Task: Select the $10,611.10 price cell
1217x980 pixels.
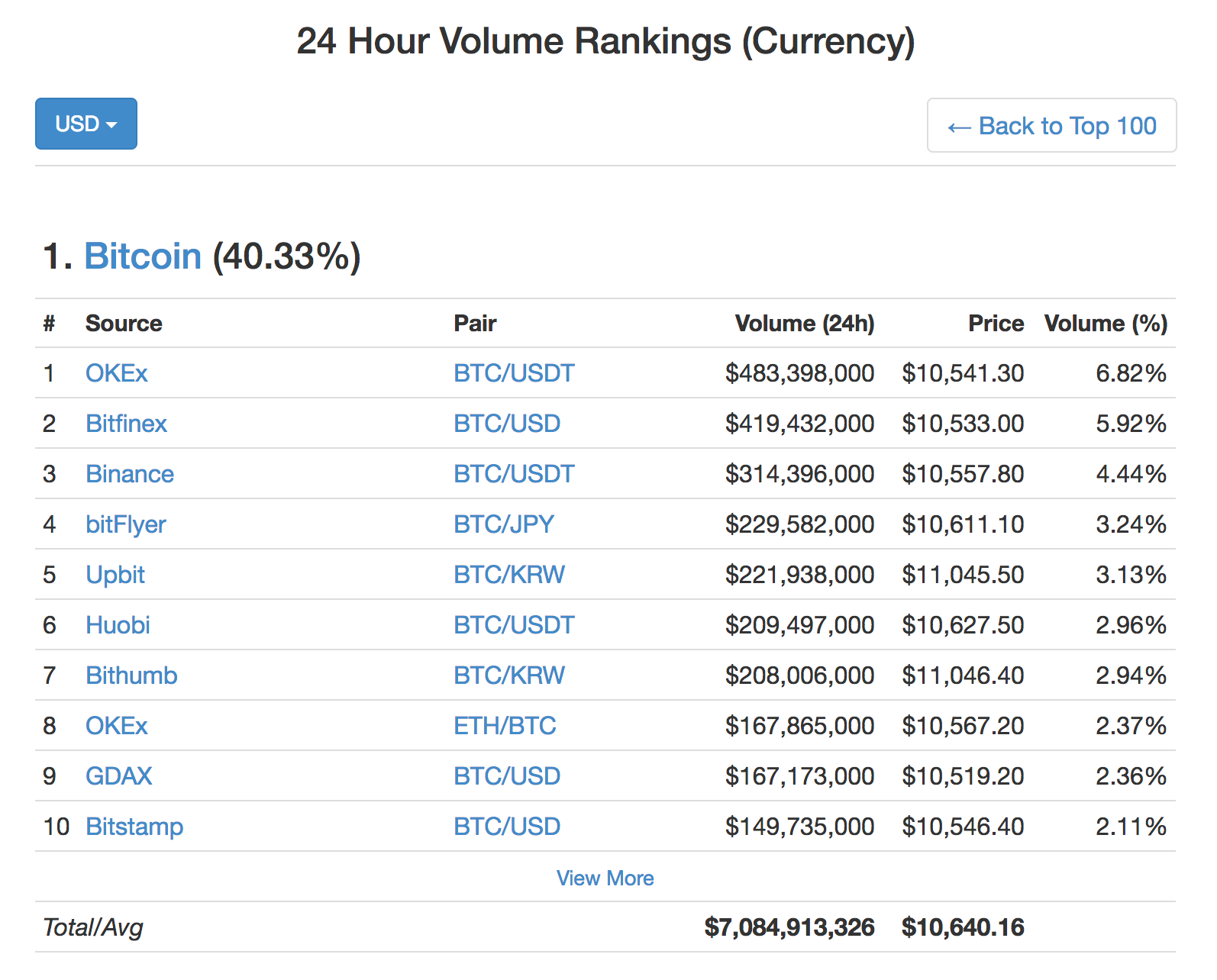Action: (x=963, y=524)
